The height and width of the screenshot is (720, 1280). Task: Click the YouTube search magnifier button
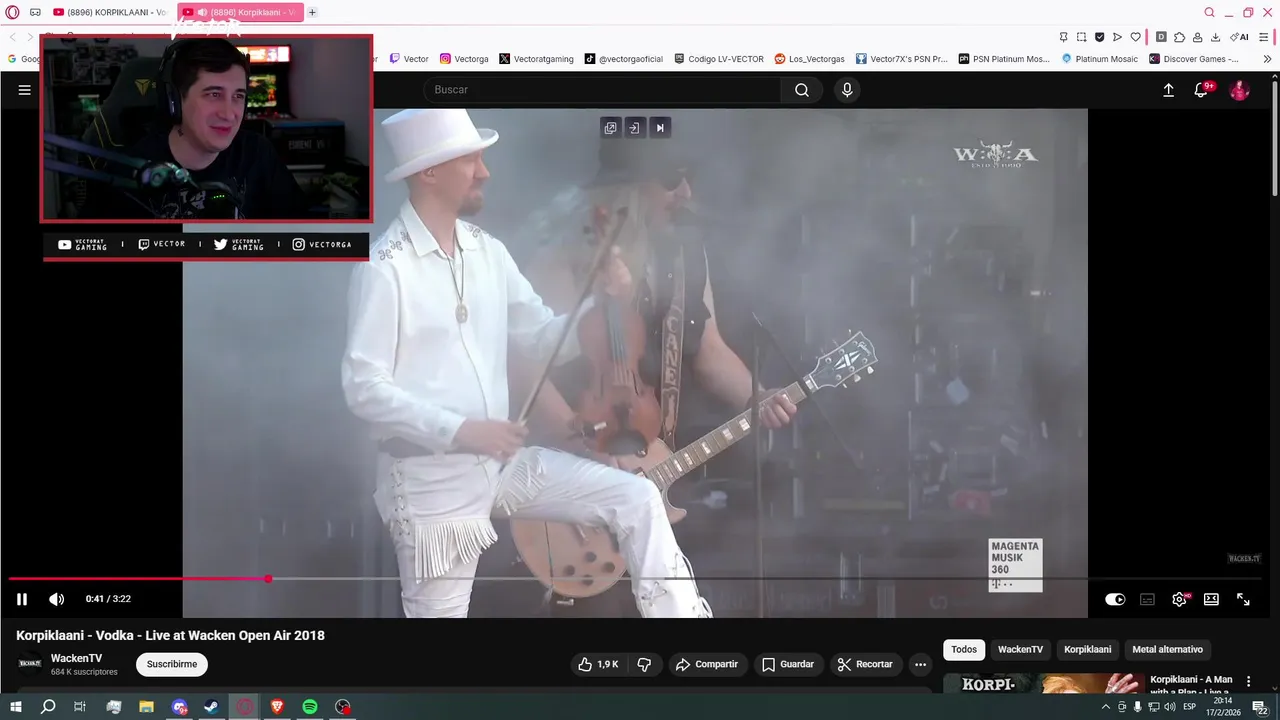[x=802, y=90]
